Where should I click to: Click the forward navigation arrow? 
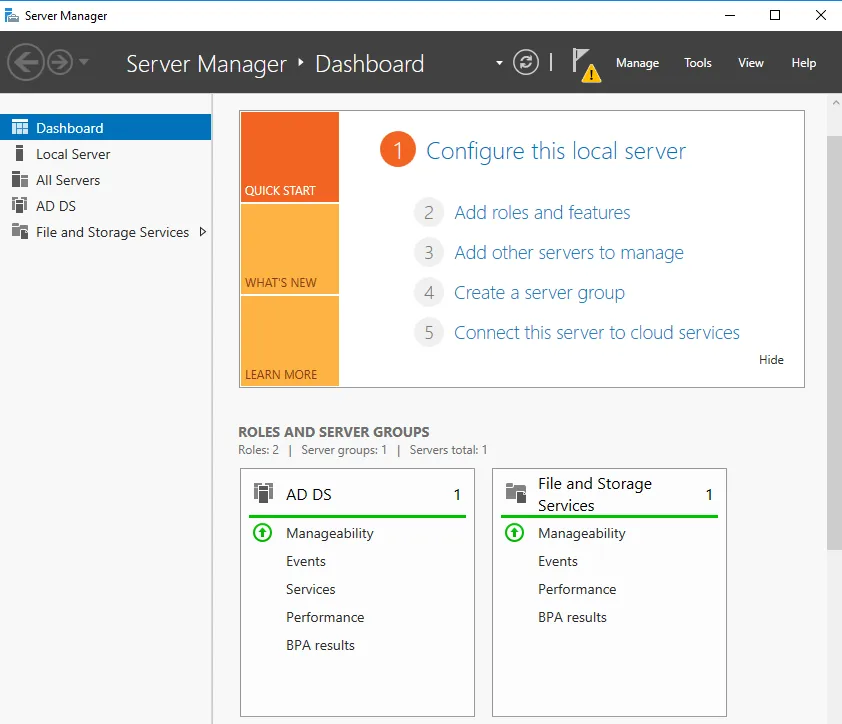click(60, 62)
